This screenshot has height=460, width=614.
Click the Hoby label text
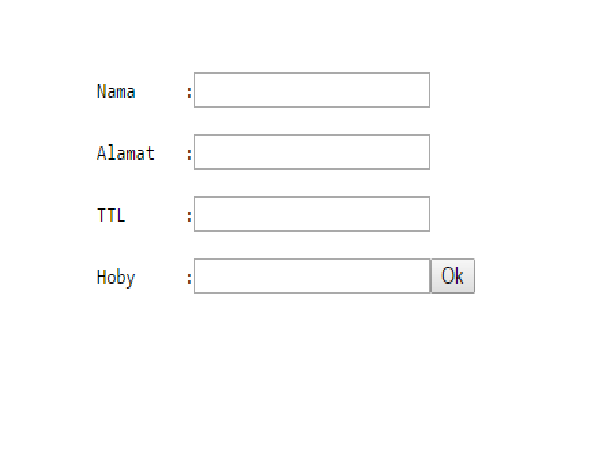point(116,278)
